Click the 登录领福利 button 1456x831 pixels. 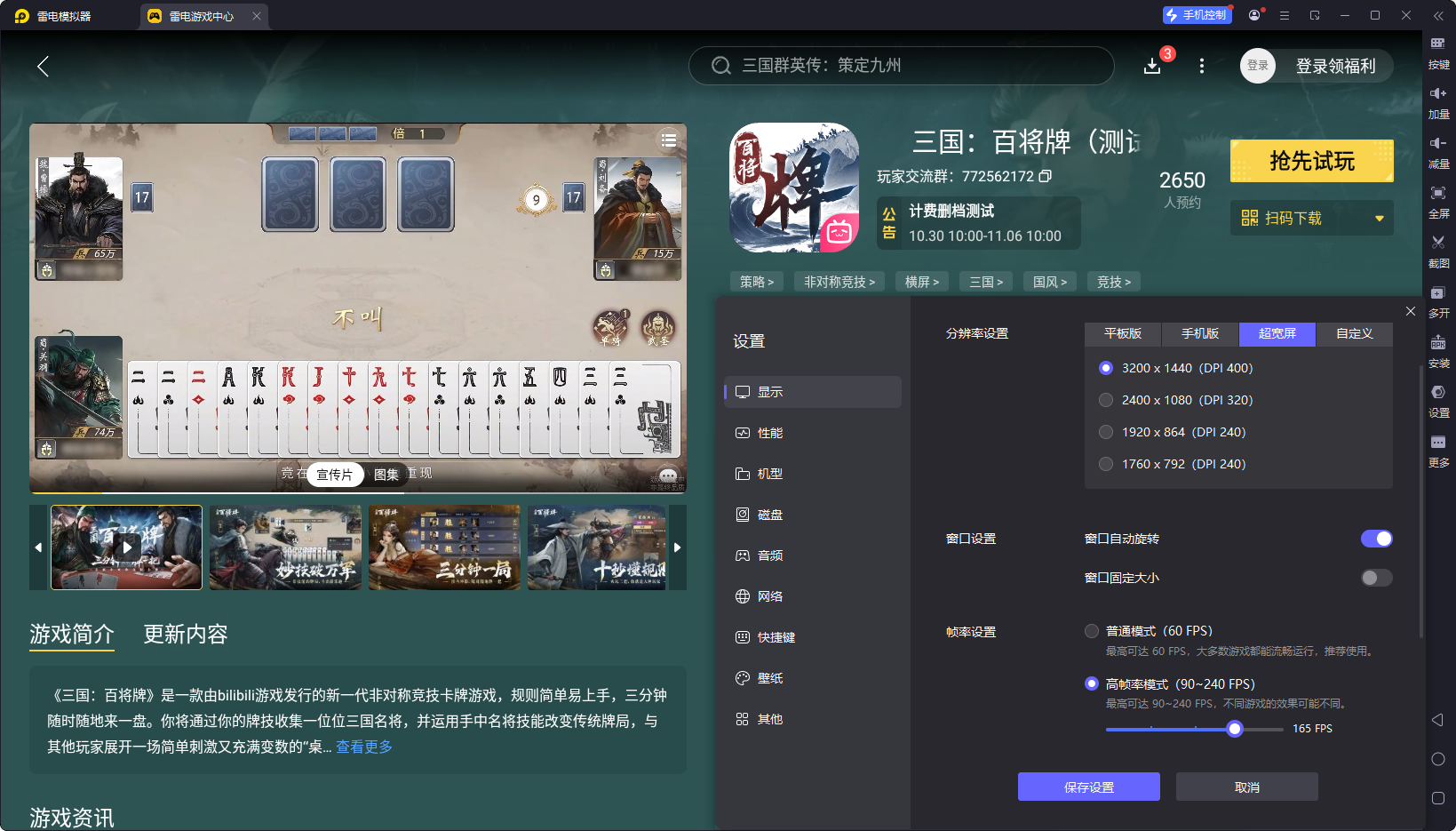pos(1335,66)
